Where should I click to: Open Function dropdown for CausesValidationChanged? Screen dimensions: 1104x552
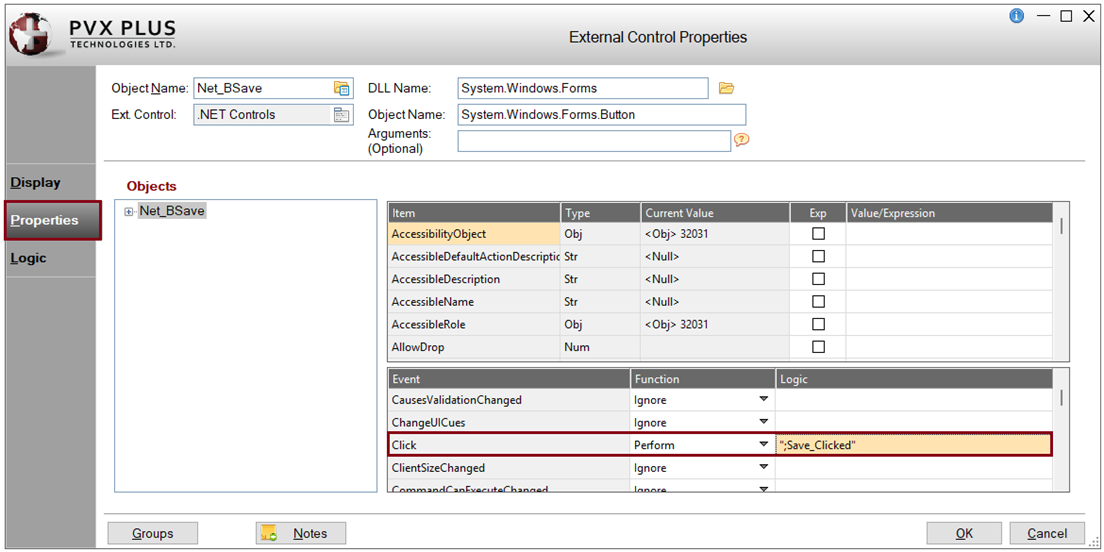pos(763,399)
